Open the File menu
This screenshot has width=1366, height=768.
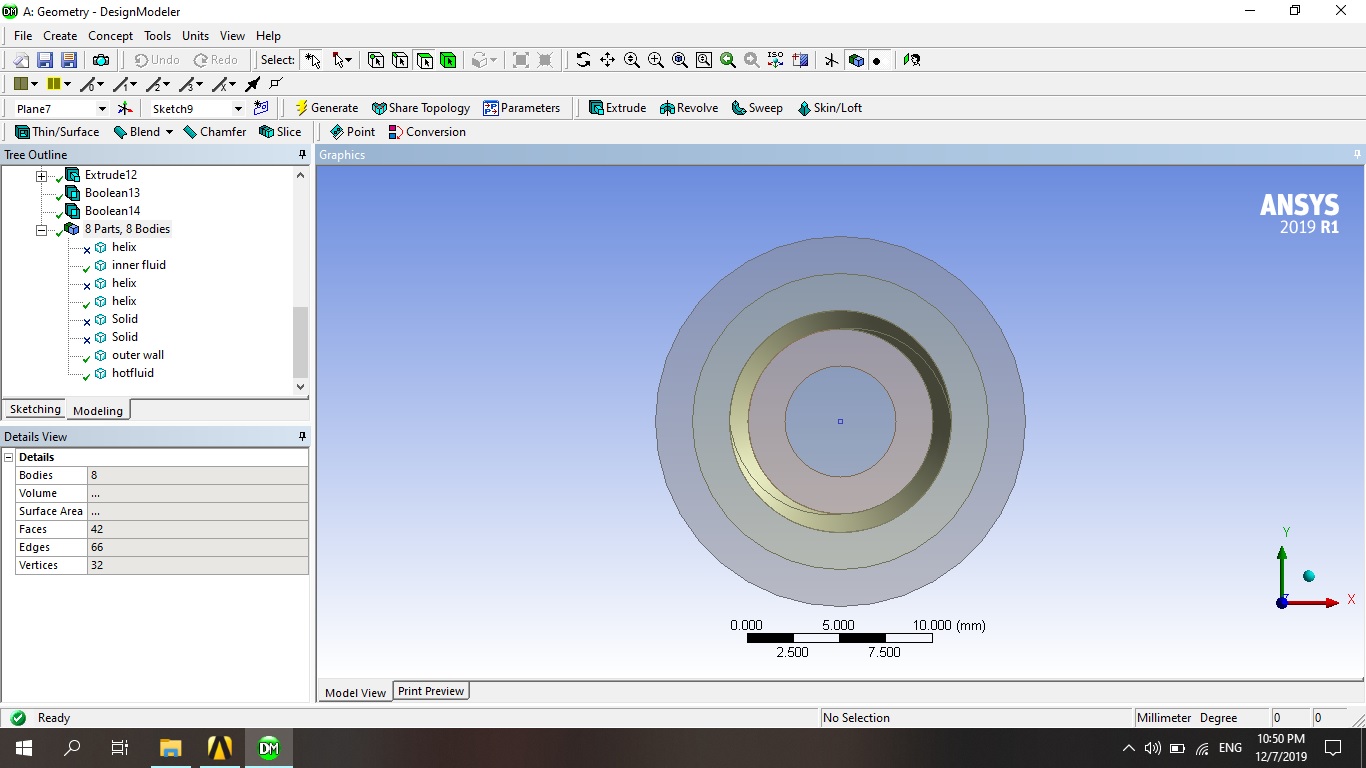click(x=23, y=35)
